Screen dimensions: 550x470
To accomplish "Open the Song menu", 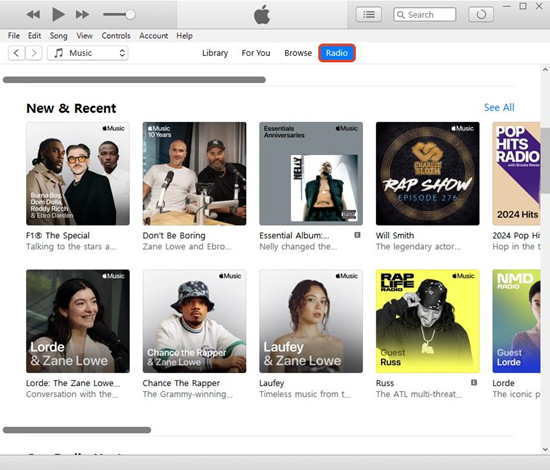I will tap(58, 36).
